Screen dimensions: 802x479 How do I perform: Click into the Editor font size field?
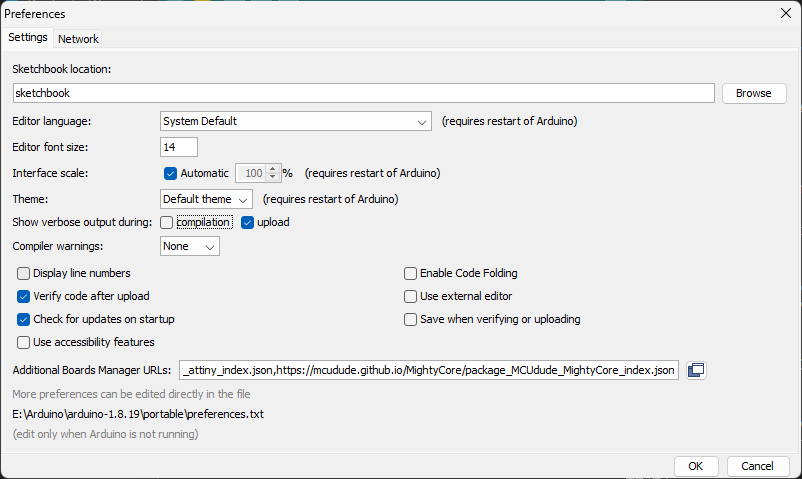179,147
